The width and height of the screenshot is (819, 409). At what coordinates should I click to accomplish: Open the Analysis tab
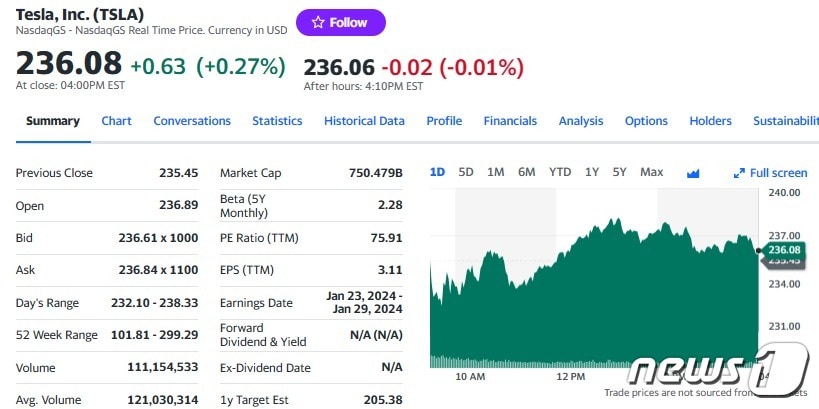[581, 121]
